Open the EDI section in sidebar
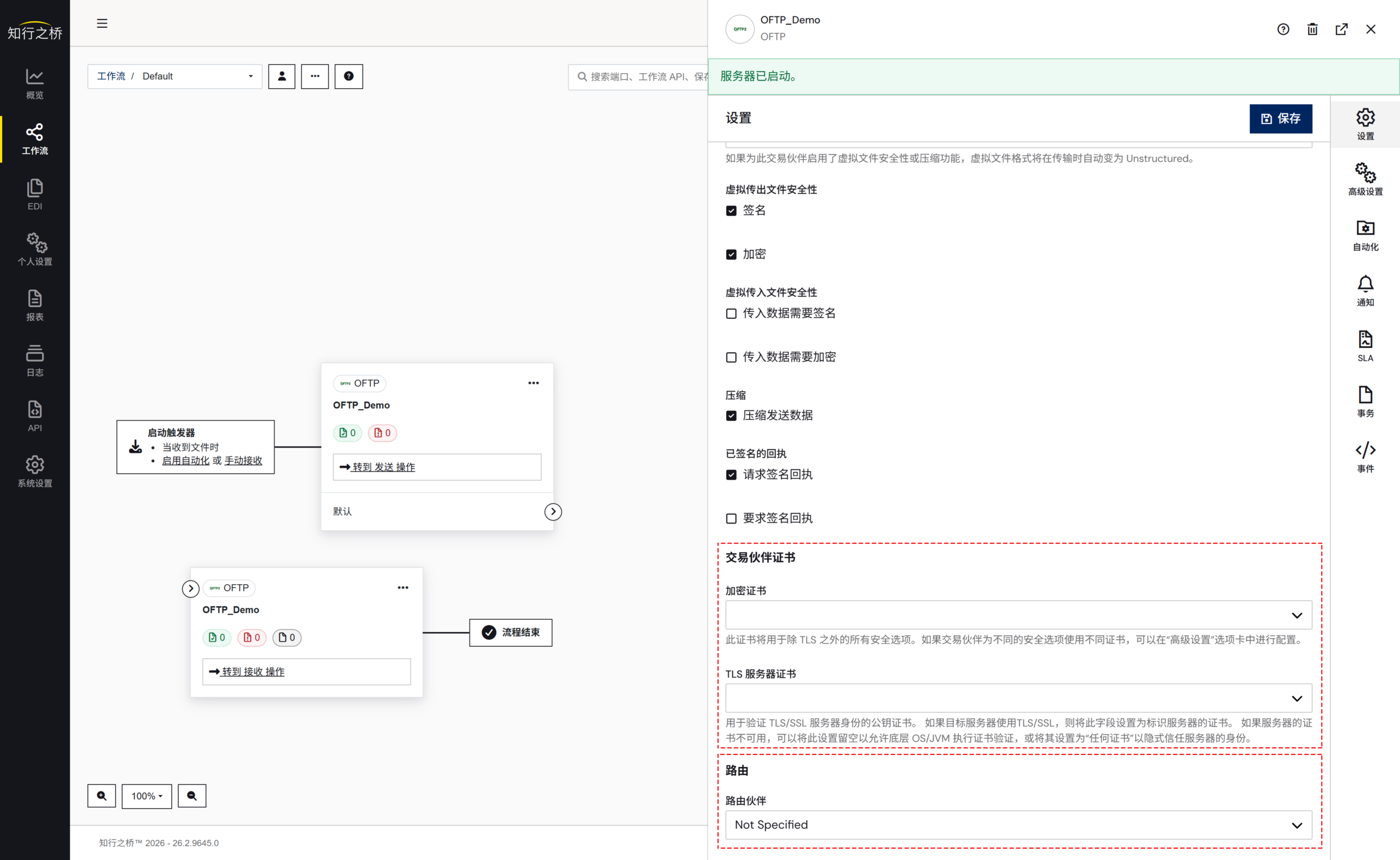 [34, 195]
